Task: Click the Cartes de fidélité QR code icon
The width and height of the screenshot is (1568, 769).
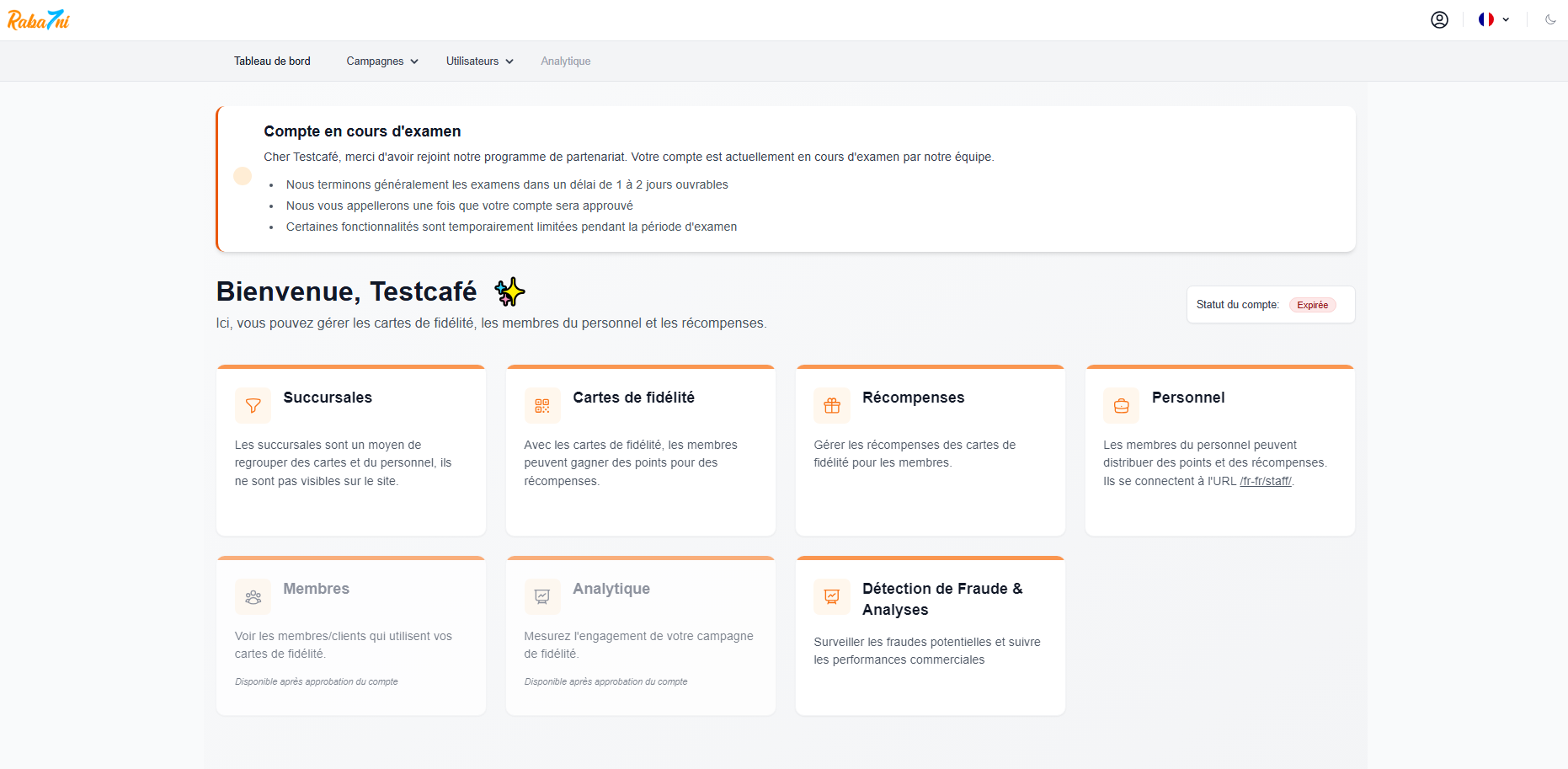Action: (542, 406)
